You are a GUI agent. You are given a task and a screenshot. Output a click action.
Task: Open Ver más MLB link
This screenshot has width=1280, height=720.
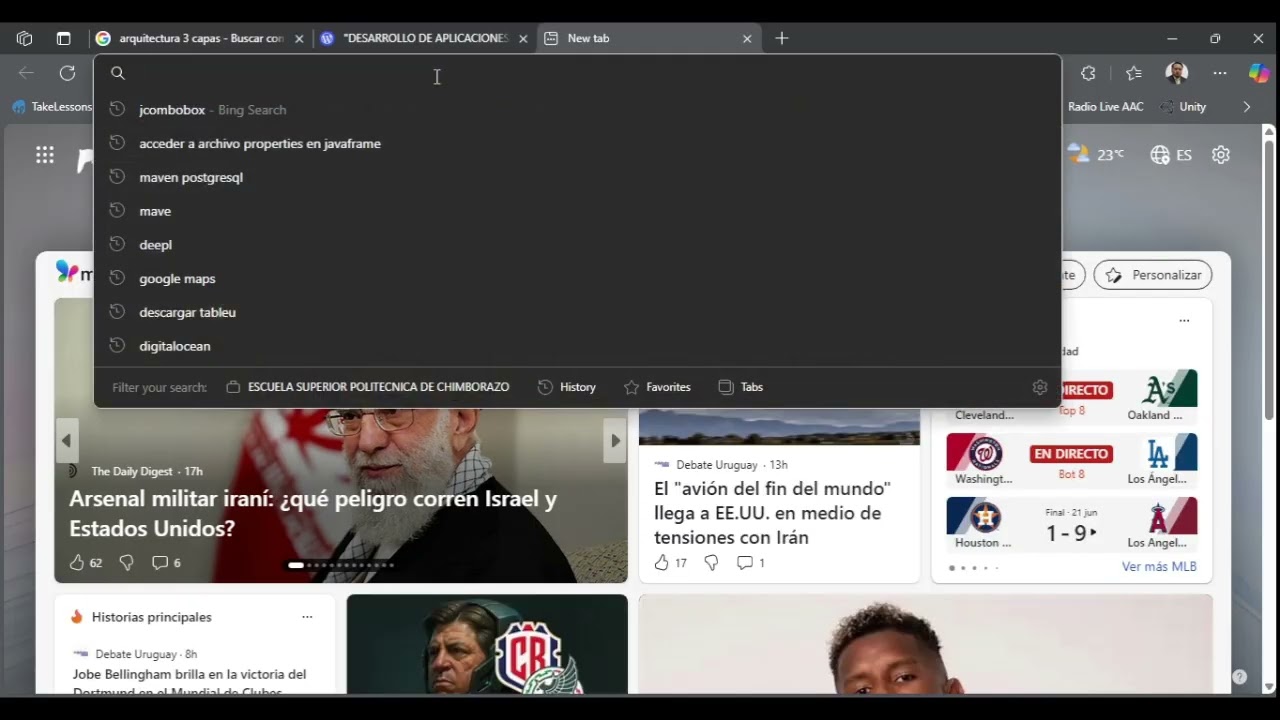coord(1159,567)
